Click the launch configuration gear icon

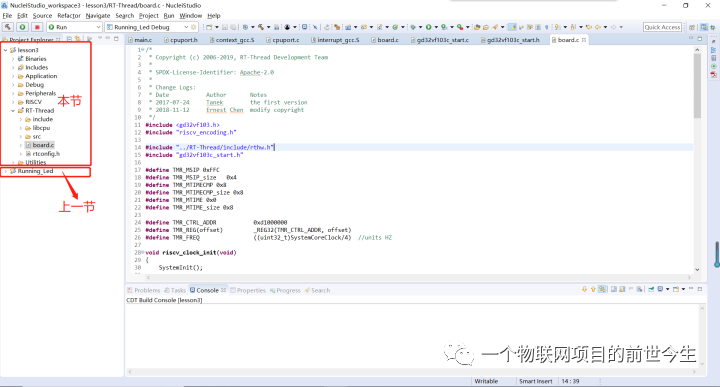(x=193, y=27)
